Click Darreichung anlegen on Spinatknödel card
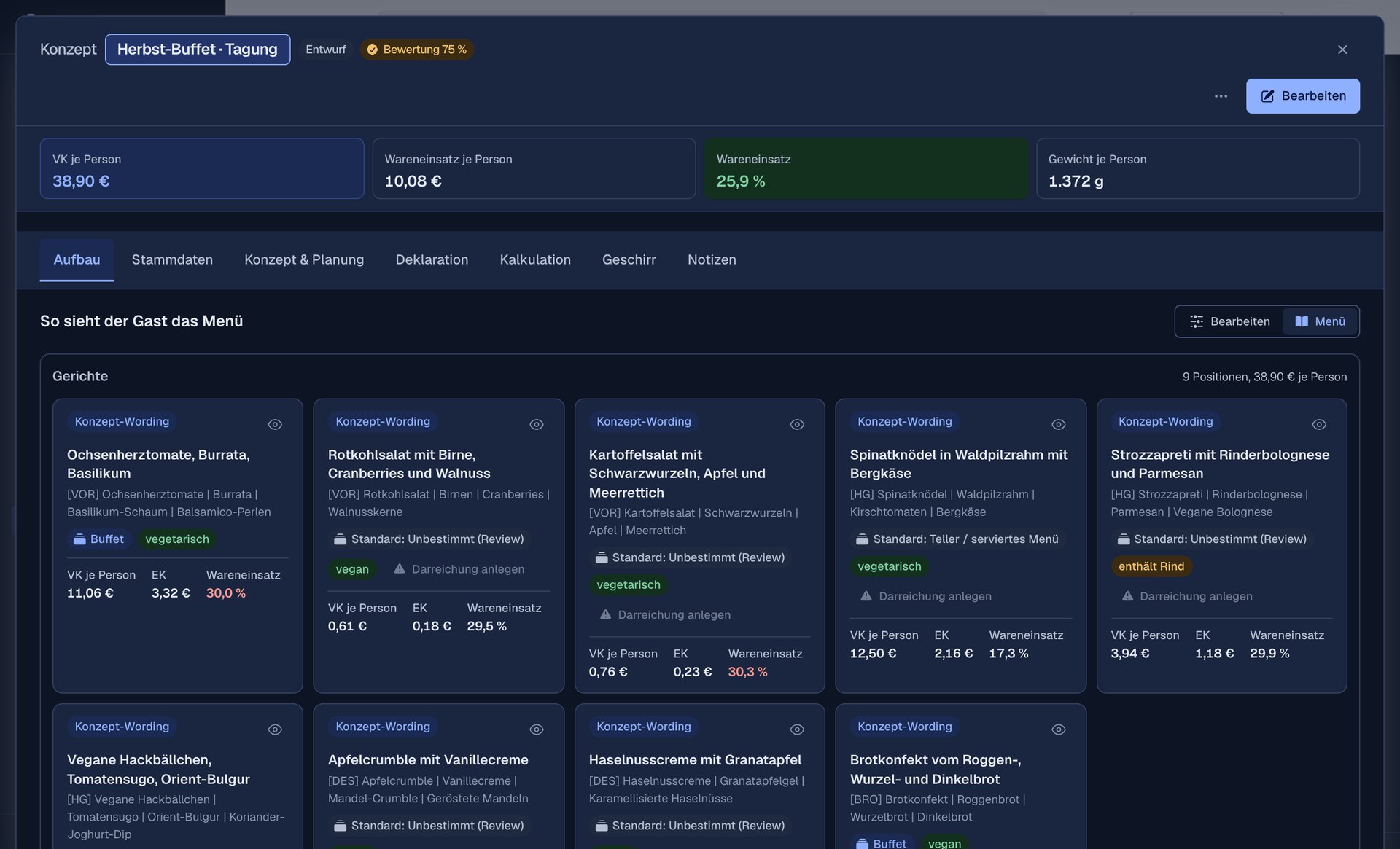This screenshot has height=849, width=1400. [926, 596]
